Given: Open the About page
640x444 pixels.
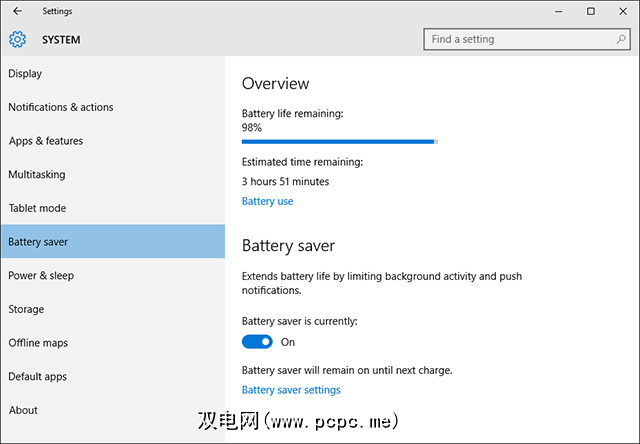Looking at the screenshot, I should tap(23, 410).
